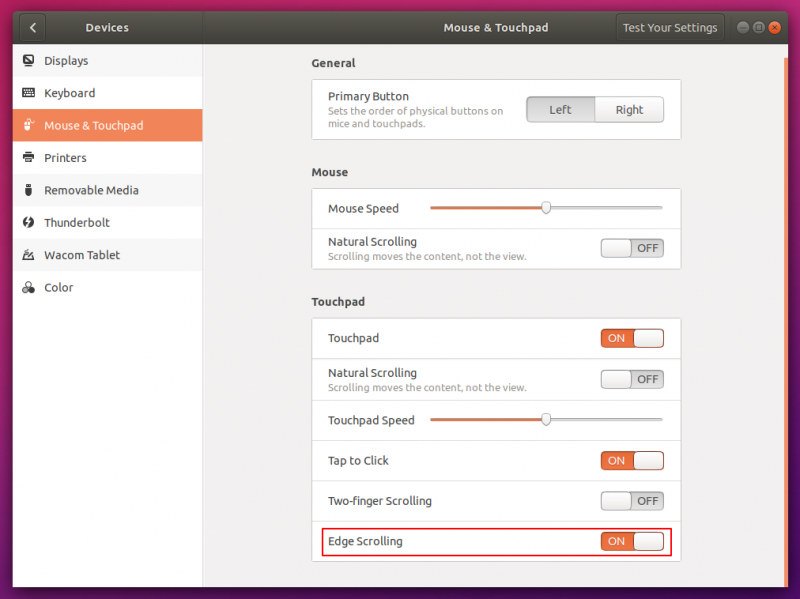Open Removable Media settings using its USB icon

tap(28, 190)
